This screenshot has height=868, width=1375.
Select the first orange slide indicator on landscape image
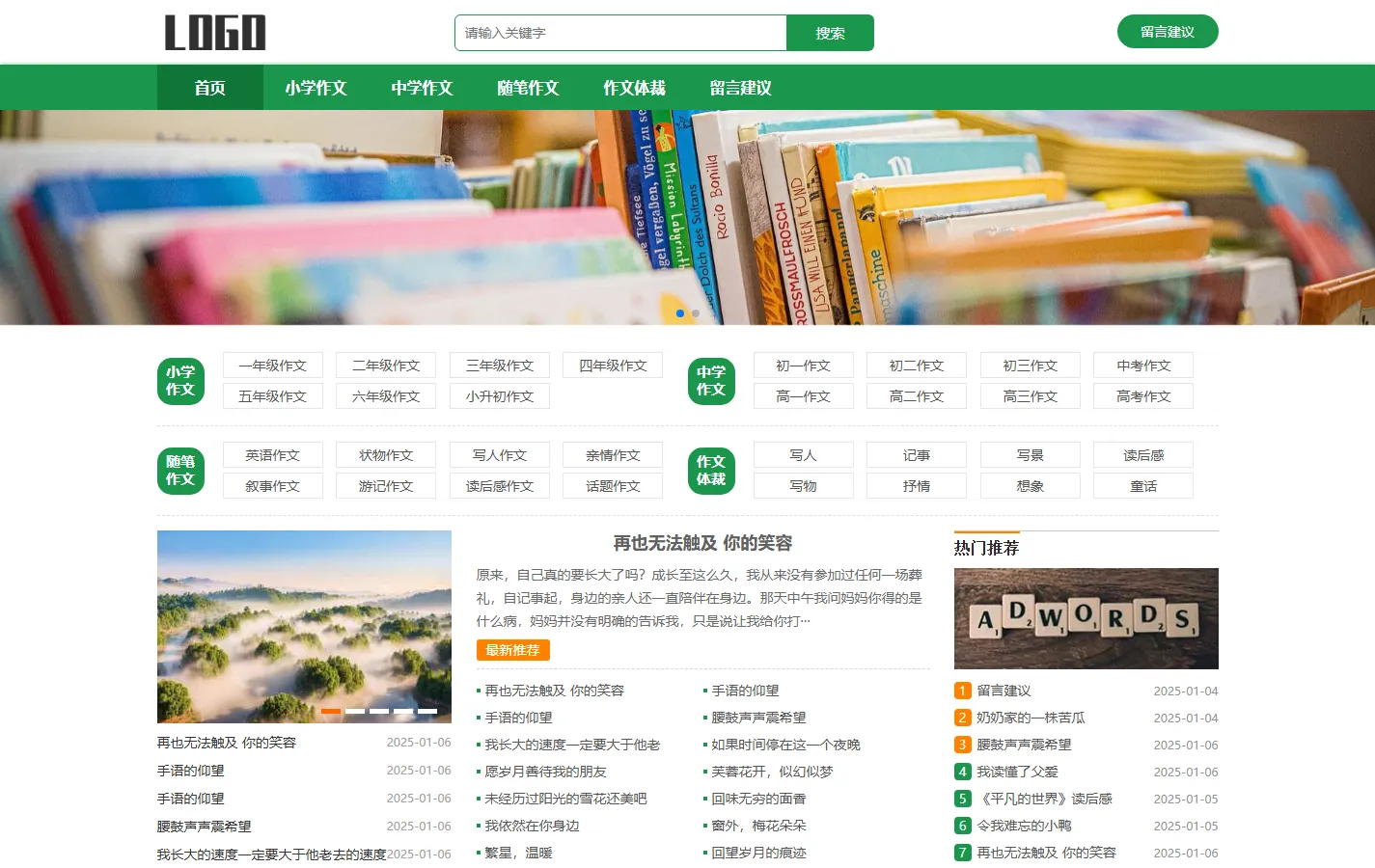point(331,712)
